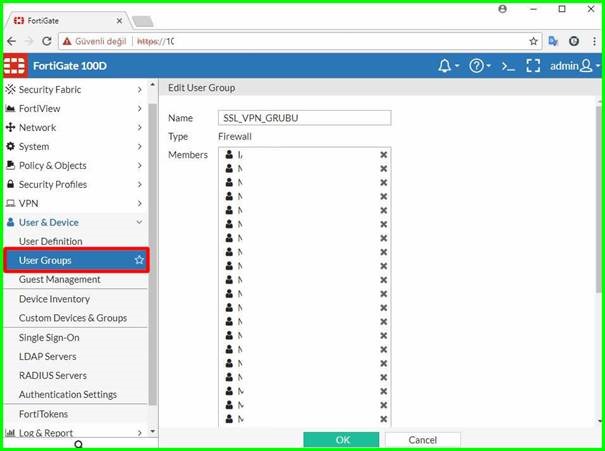
Task: Click sidebar scroll up arrow
Action: pyautogui.click(x=153, y=84)
